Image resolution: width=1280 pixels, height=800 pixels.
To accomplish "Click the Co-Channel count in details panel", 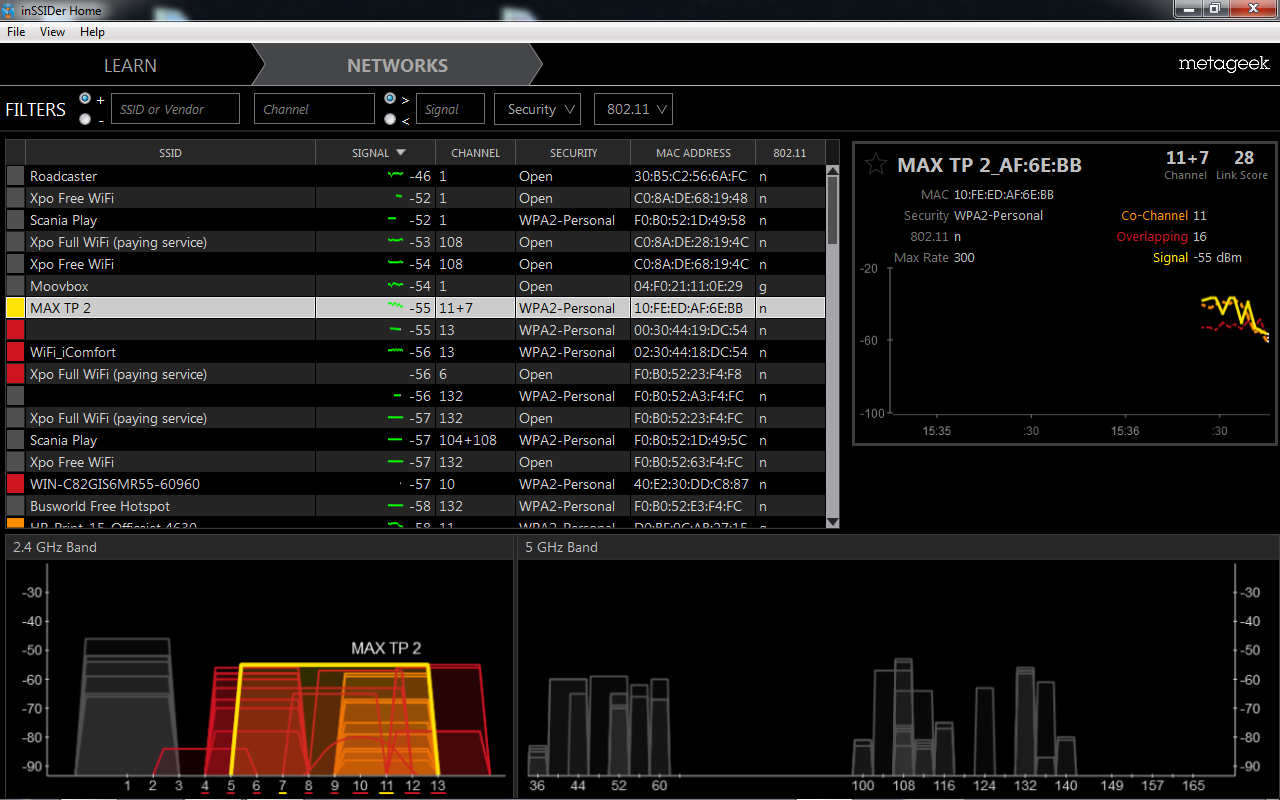I will (1200, 215).
